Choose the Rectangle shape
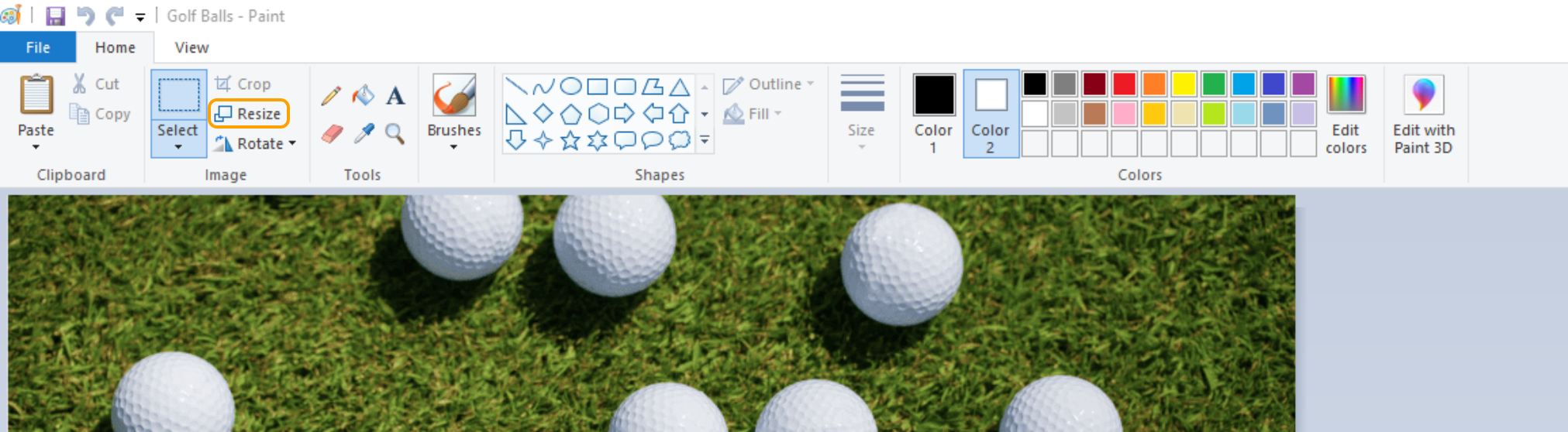Viewport: 1568px width, 432px height. [598, 86]
